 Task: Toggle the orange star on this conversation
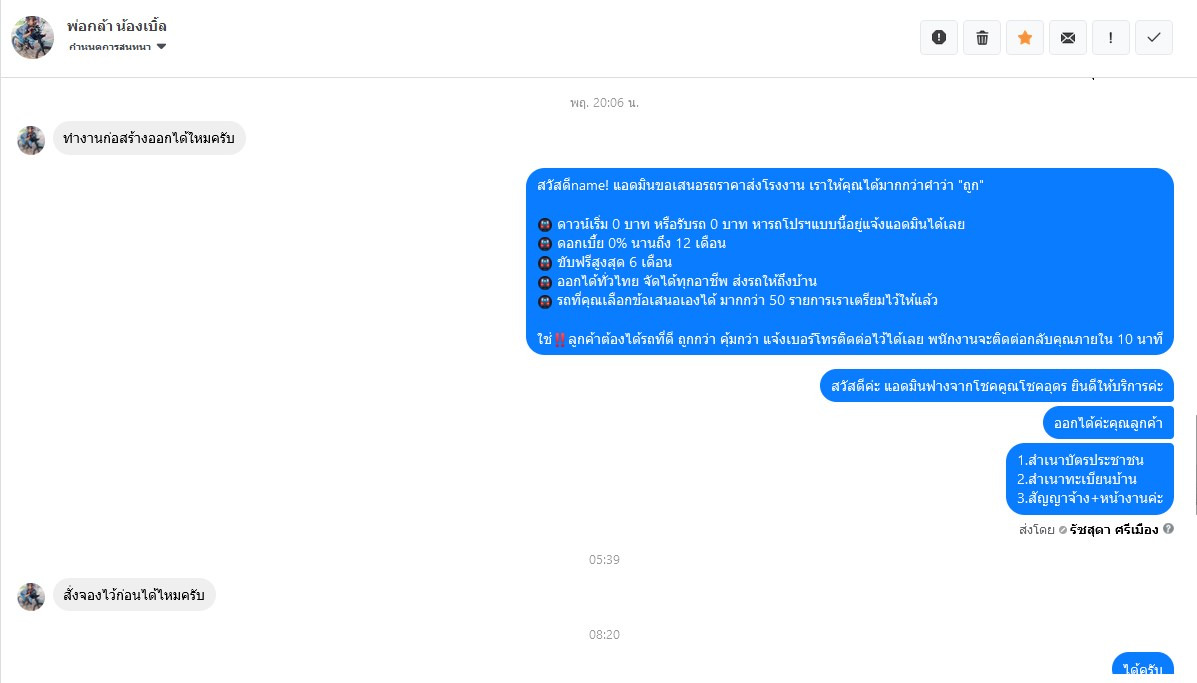click(x=1024, y=37)
